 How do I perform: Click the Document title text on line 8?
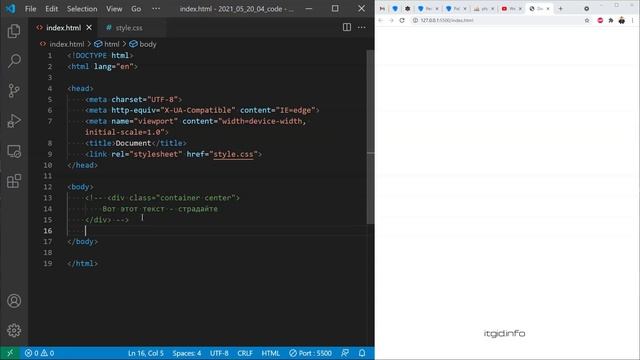[x=133, y=143]
